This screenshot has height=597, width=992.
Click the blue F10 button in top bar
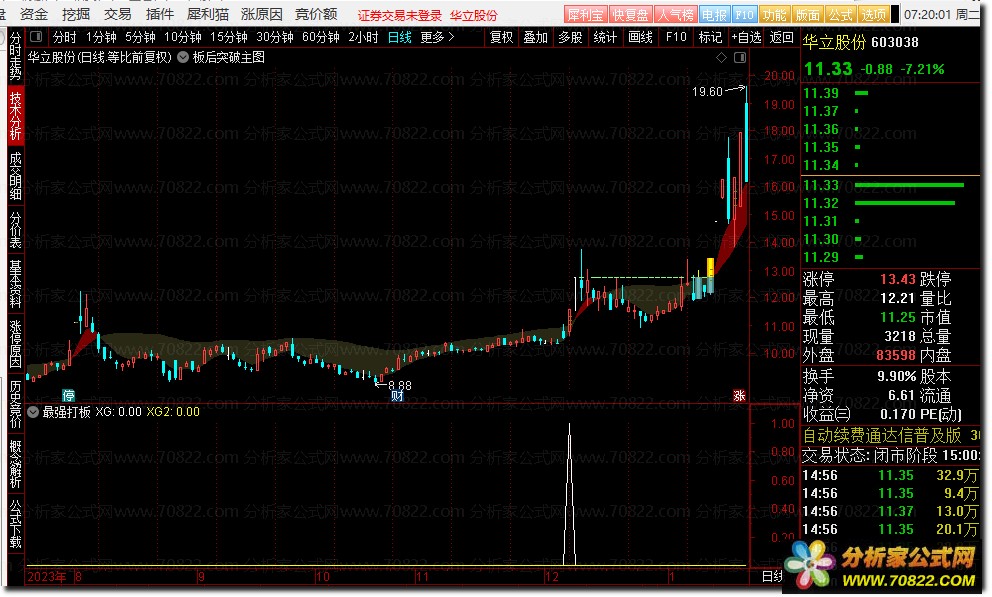(744, 15)
